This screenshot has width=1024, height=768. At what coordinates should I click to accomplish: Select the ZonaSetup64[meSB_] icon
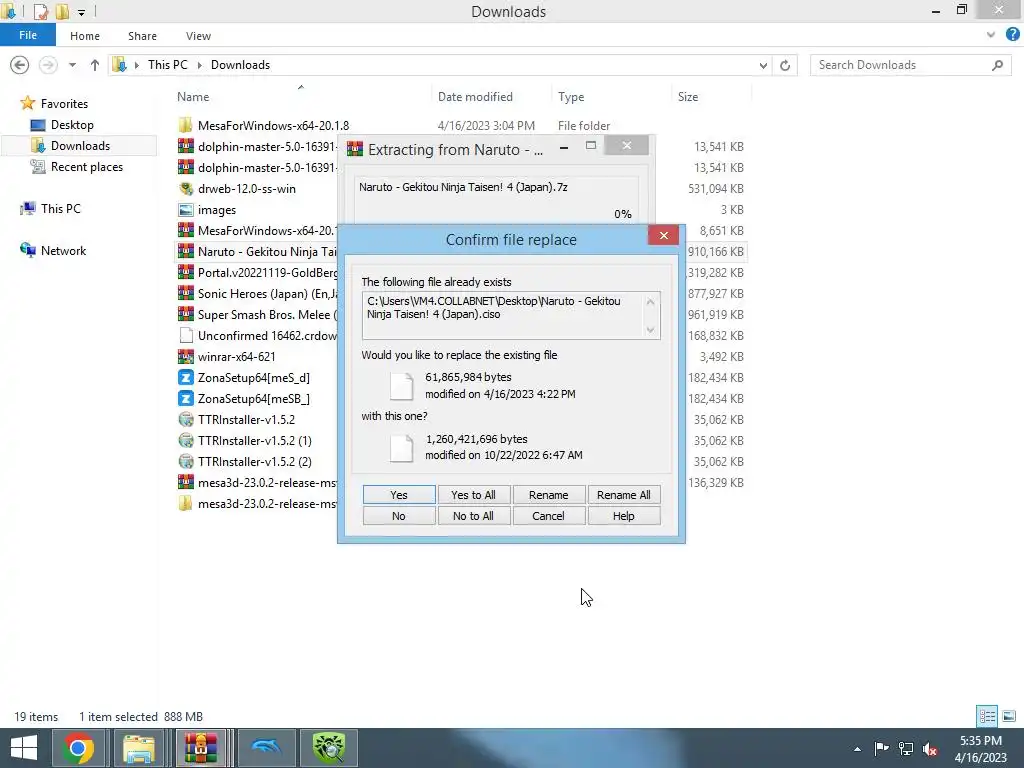[x=185, y=398]
